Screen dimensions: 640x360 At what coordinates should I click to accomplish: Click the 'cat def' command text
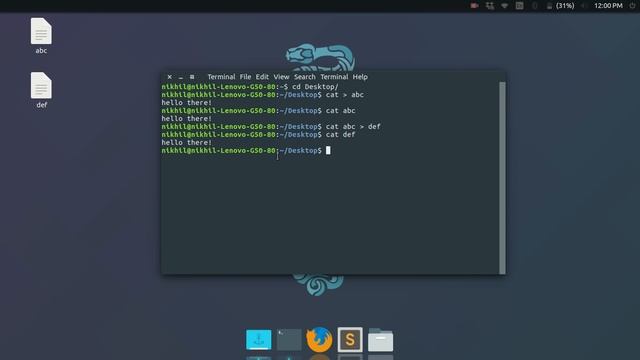click(340, 135)
